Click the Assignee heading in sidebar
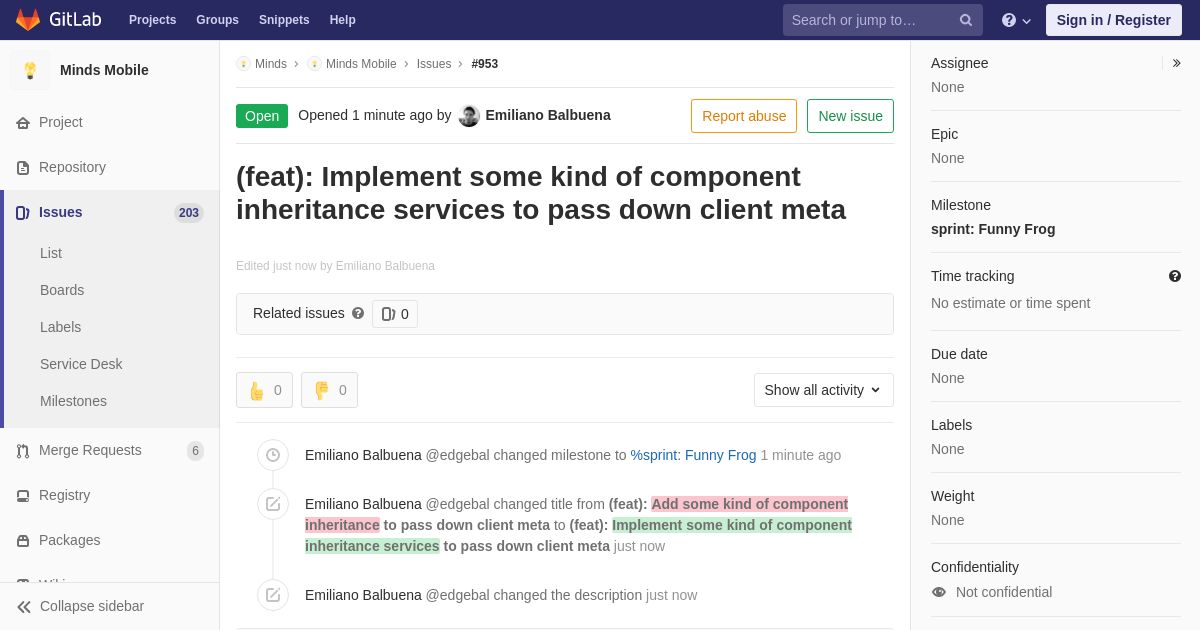The width and height of the screenshot is (1200, 630). (960, 63)
